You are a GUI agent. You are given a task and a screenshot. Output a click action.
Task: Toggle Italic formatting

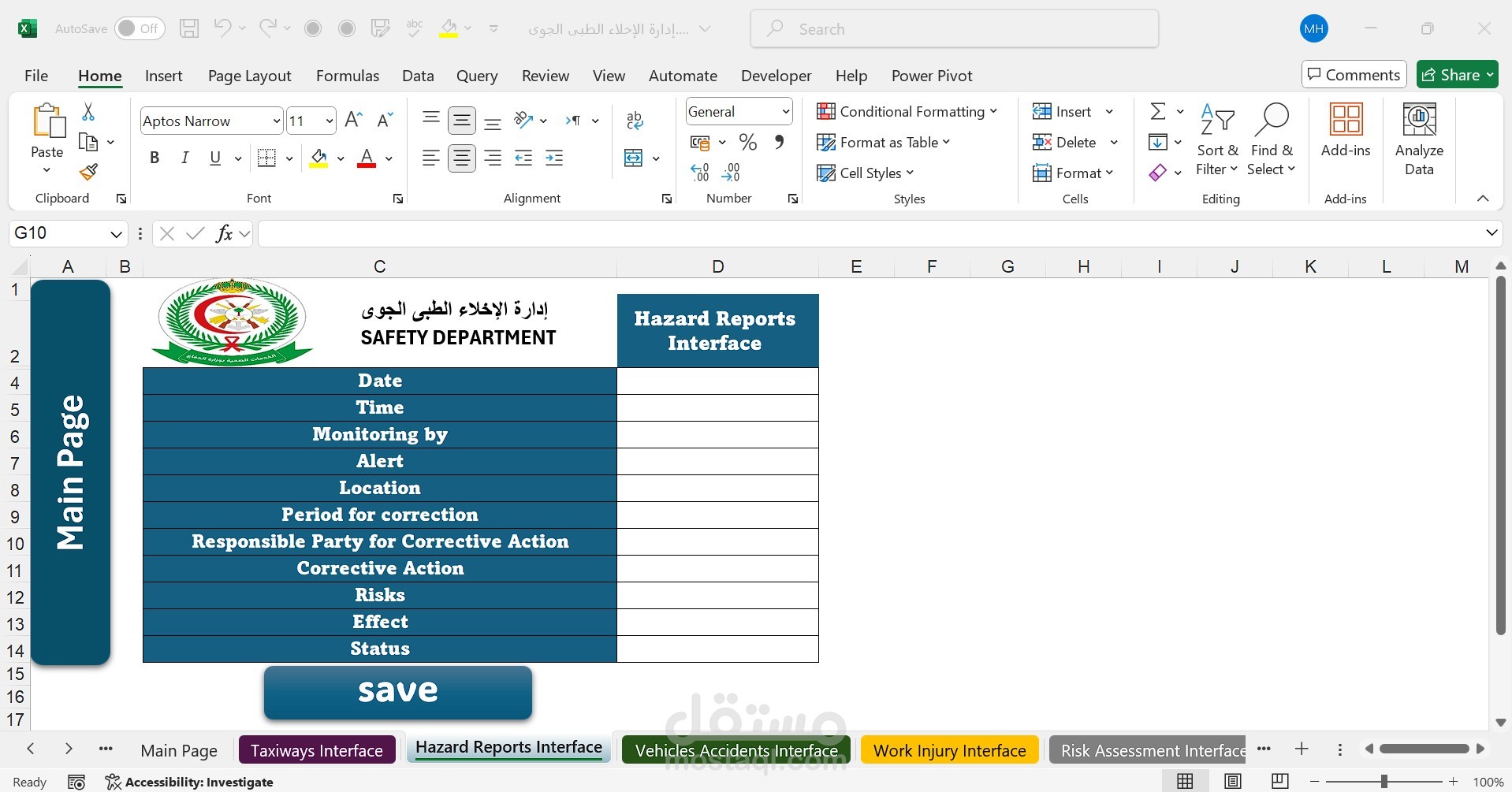tap(184, 158)
